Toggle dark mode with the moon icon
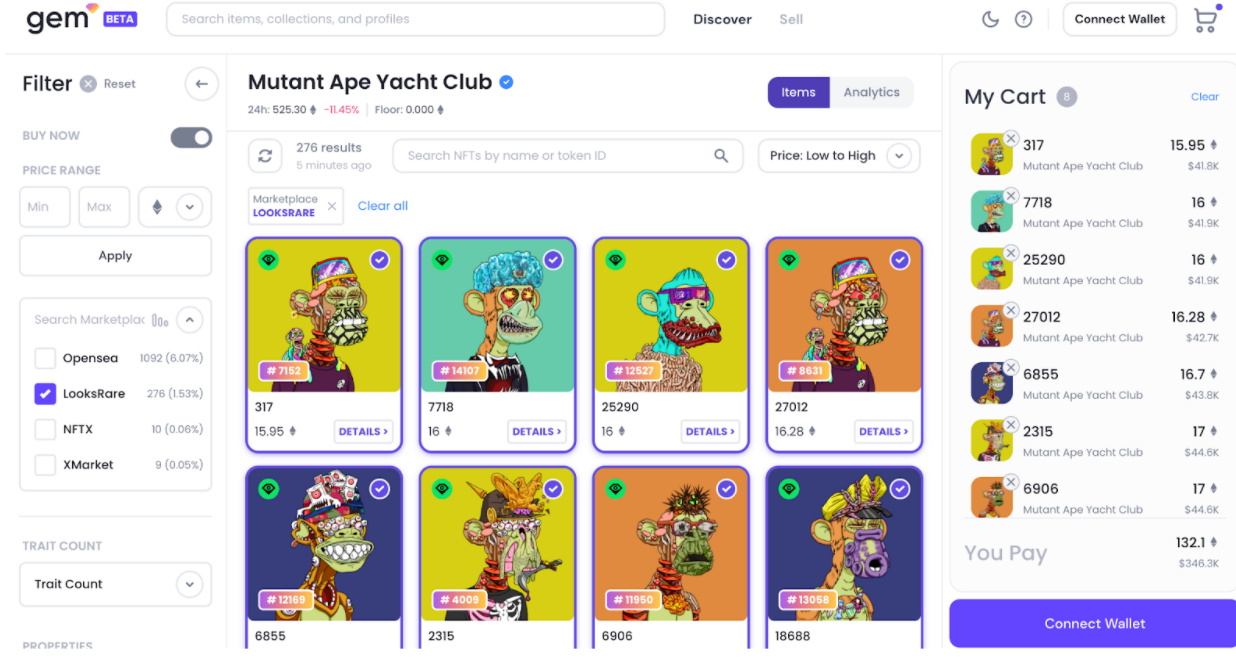This screenshot has width=1236, height=662. pos(990,19)
